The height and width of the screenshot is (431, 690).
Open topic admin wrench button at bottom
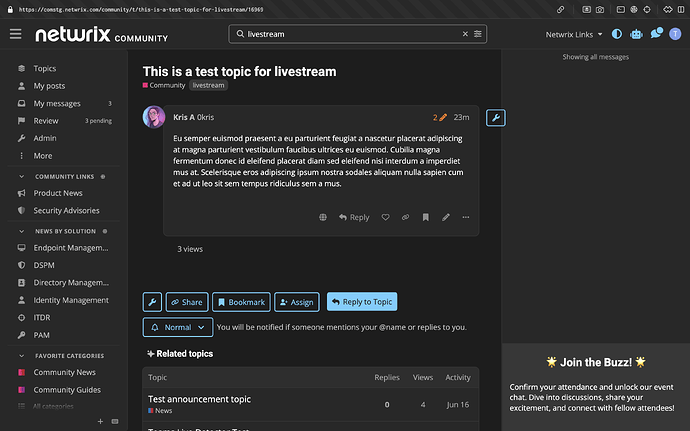coord(152,302)
